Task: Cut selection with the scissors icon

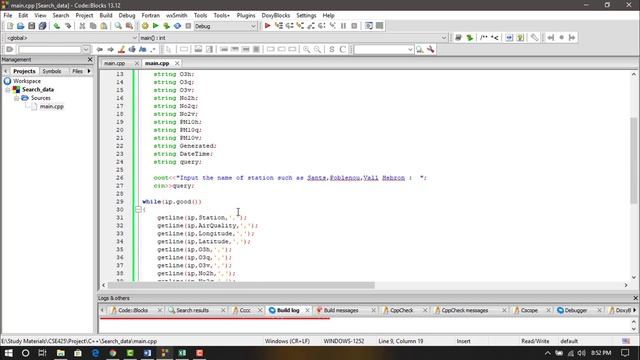Action: (82, 26)
